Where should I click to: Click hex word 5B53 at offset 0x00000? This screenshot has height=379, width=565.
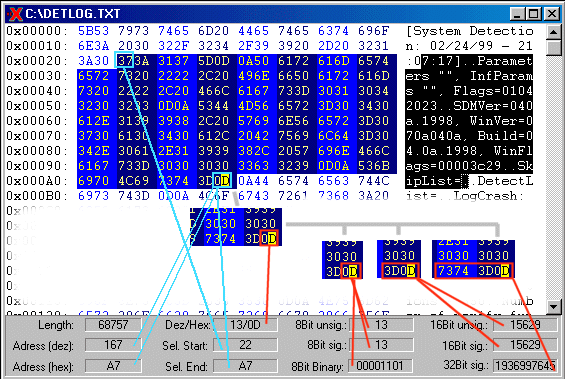coord(93,31)
